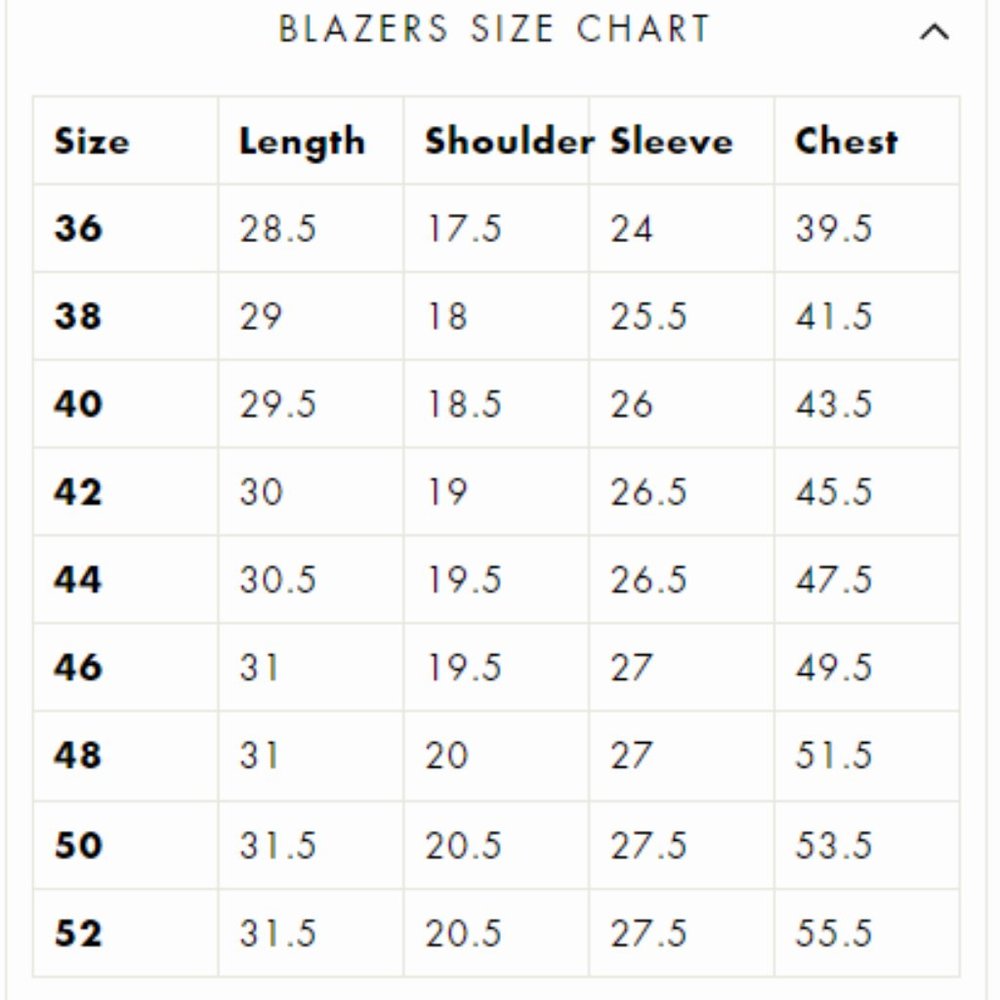
Task: Select size 38 row label
Action: [78, 317]
